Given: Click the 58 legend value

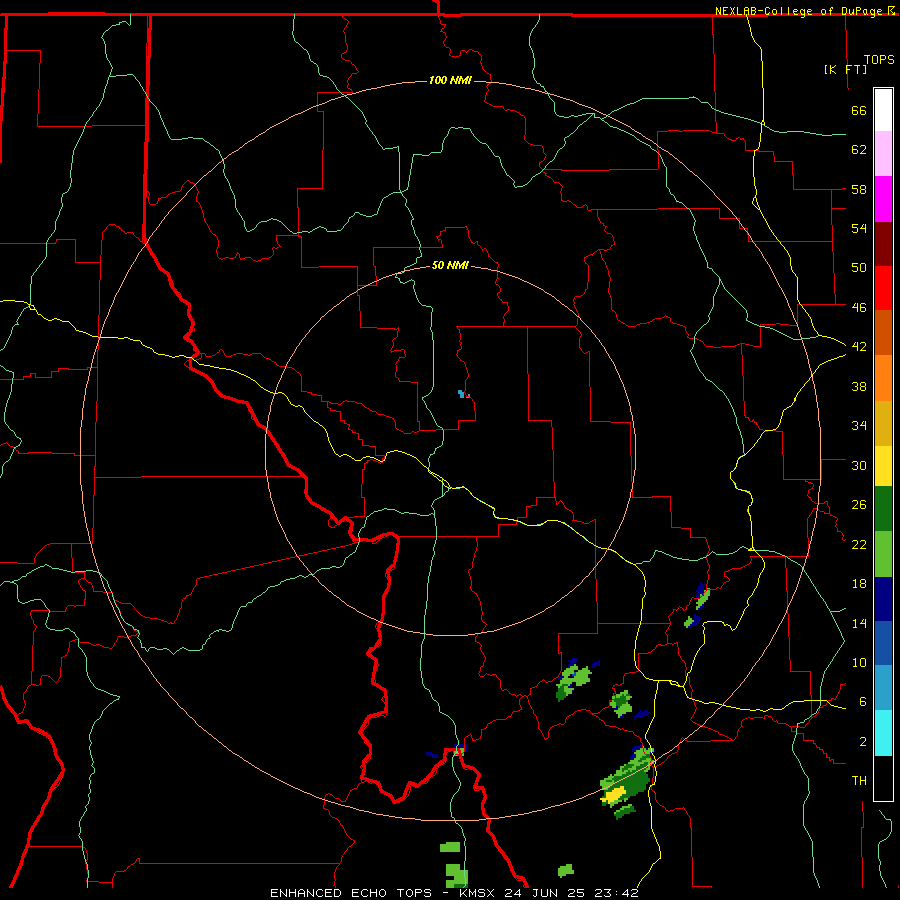Looking at the screenshot, I should (x=859, y=189).
